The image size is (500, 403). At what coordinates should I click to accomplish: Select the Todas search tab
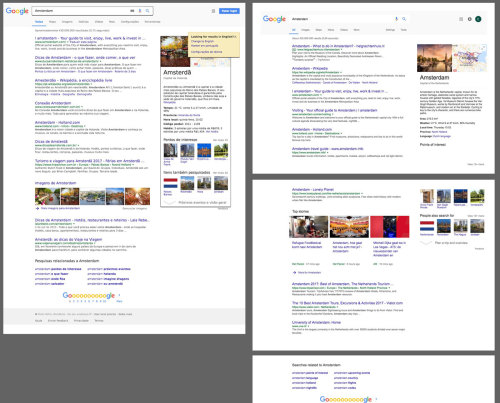[x=39, y=22]
